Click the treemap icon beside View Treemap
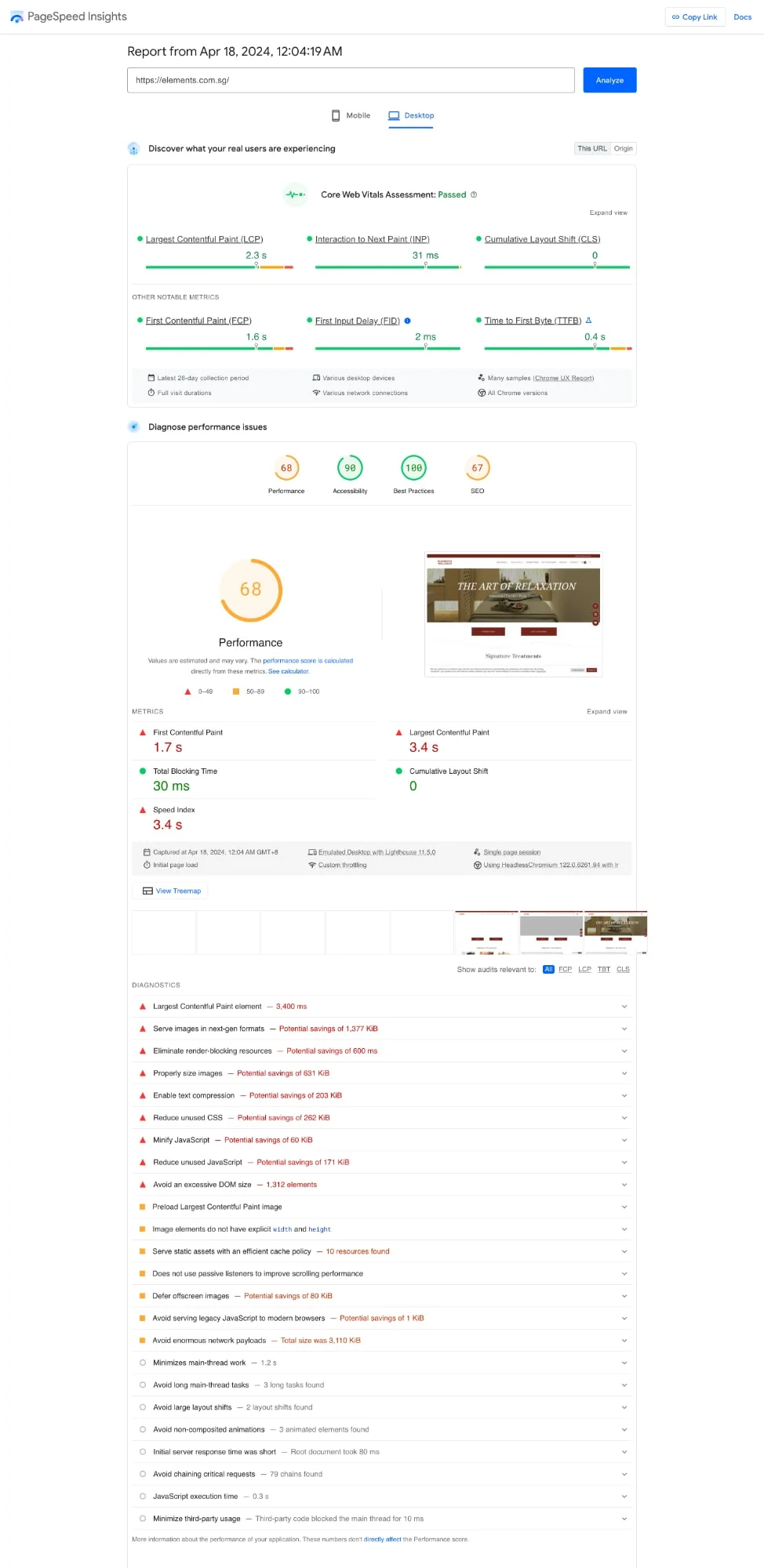 point(147,891)
